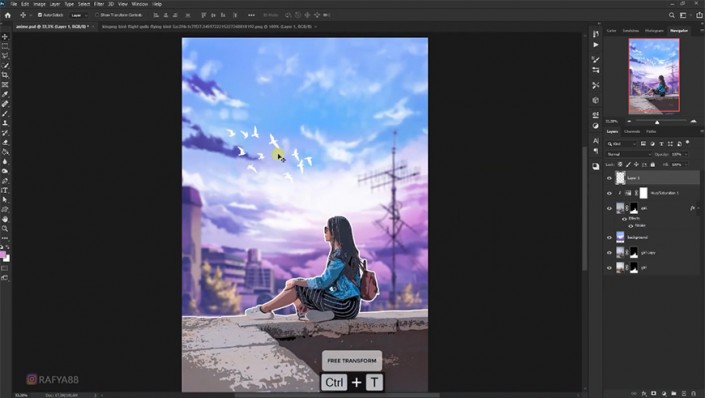Viewport: 705px width, 398px height.
Task: Select the Hand tool
Action: point(5,219)
